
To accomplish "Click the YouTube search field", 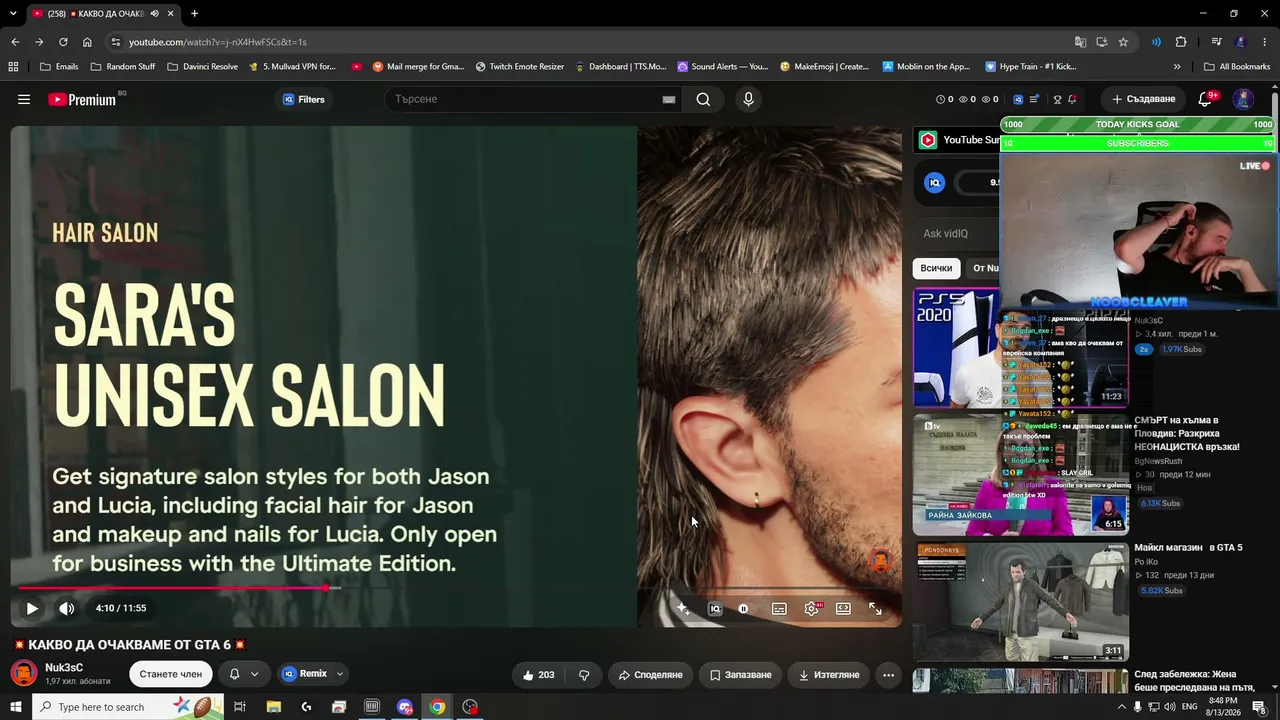I will tap(525, 99).
